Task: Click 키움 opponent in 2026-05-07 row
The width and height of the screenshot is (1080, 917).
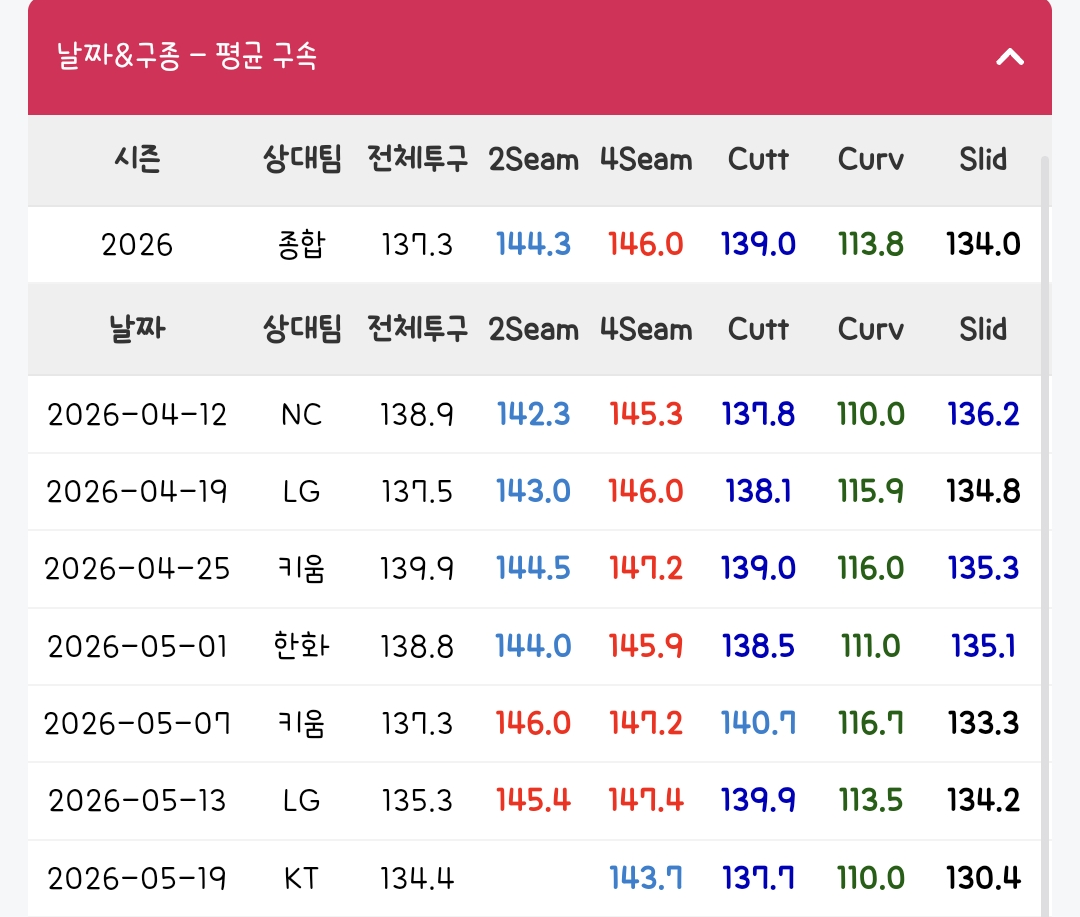Action: (301, 724)
